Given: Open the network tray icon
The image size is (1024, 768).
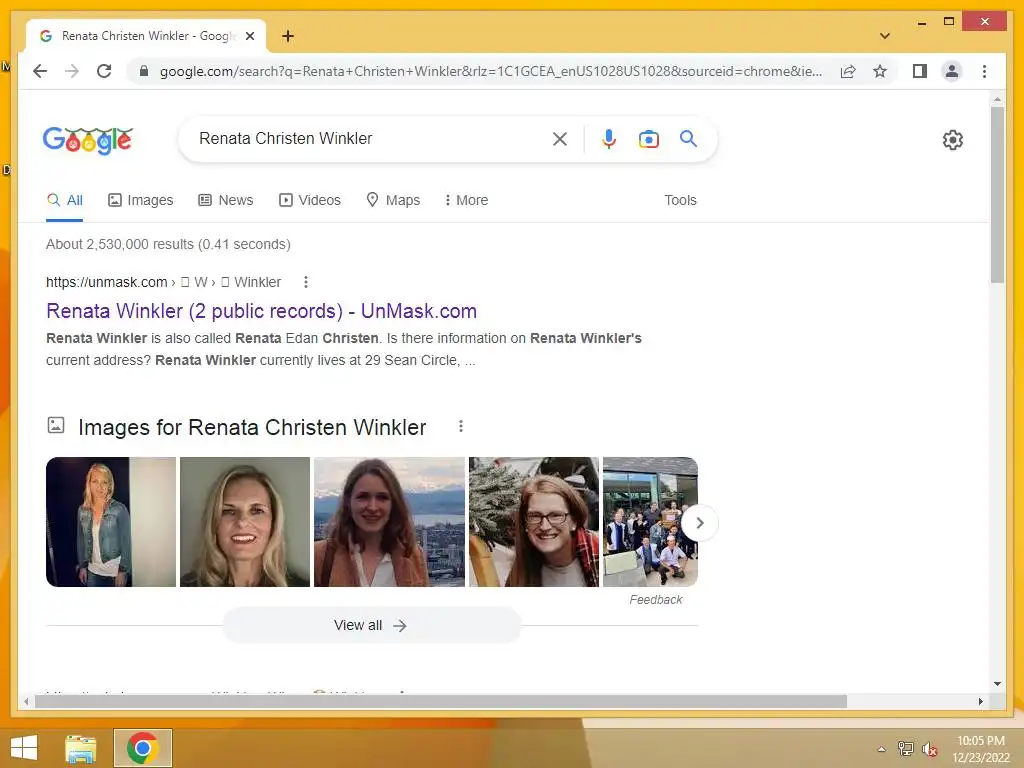Looking at the screenshot, I should click(x=905, y=748).
